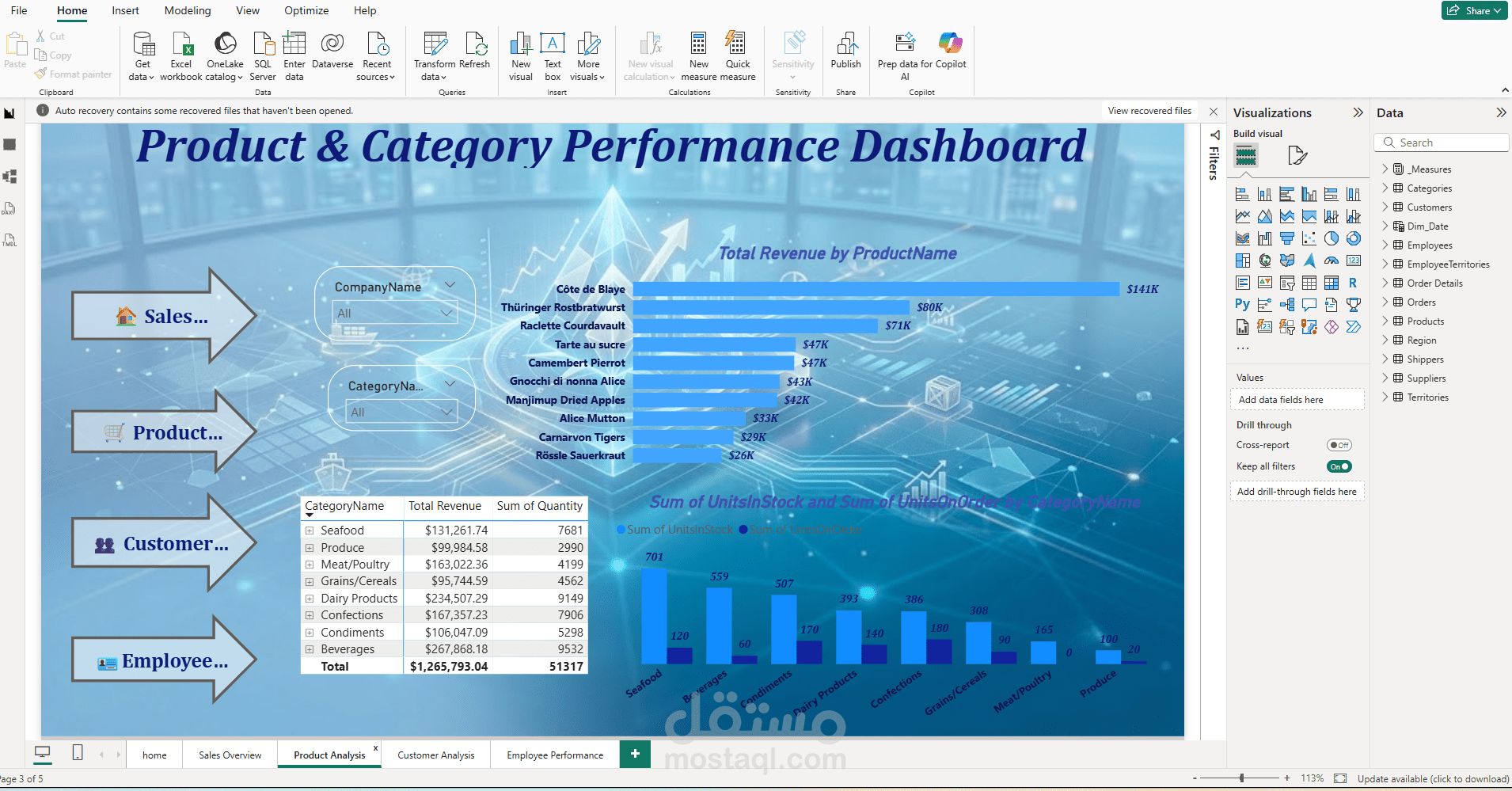Go to the Sales Overview page tab
This screenshot has width=1512, height=791.
(230, 755)
